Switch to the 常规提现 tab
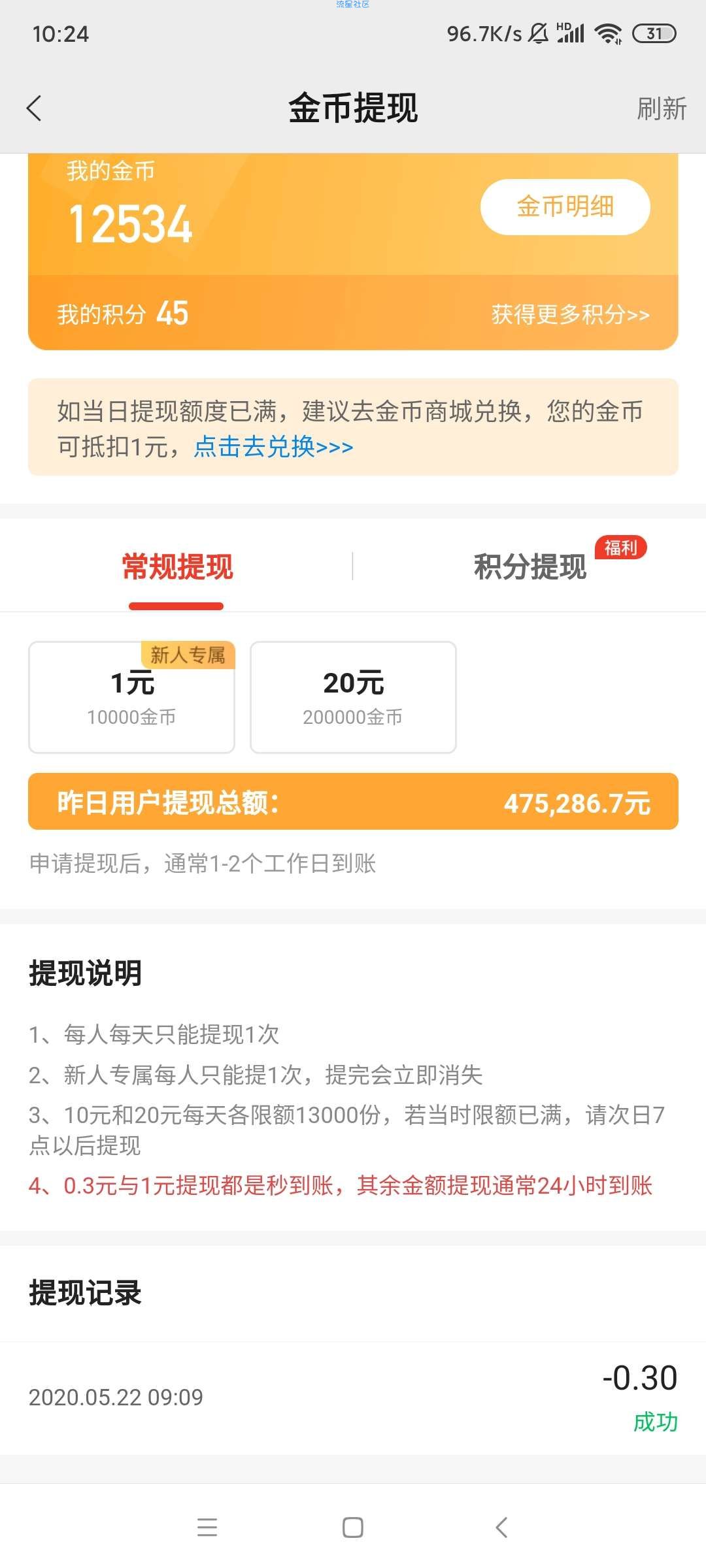The image size is (706, 1568). tap(177, 566)
